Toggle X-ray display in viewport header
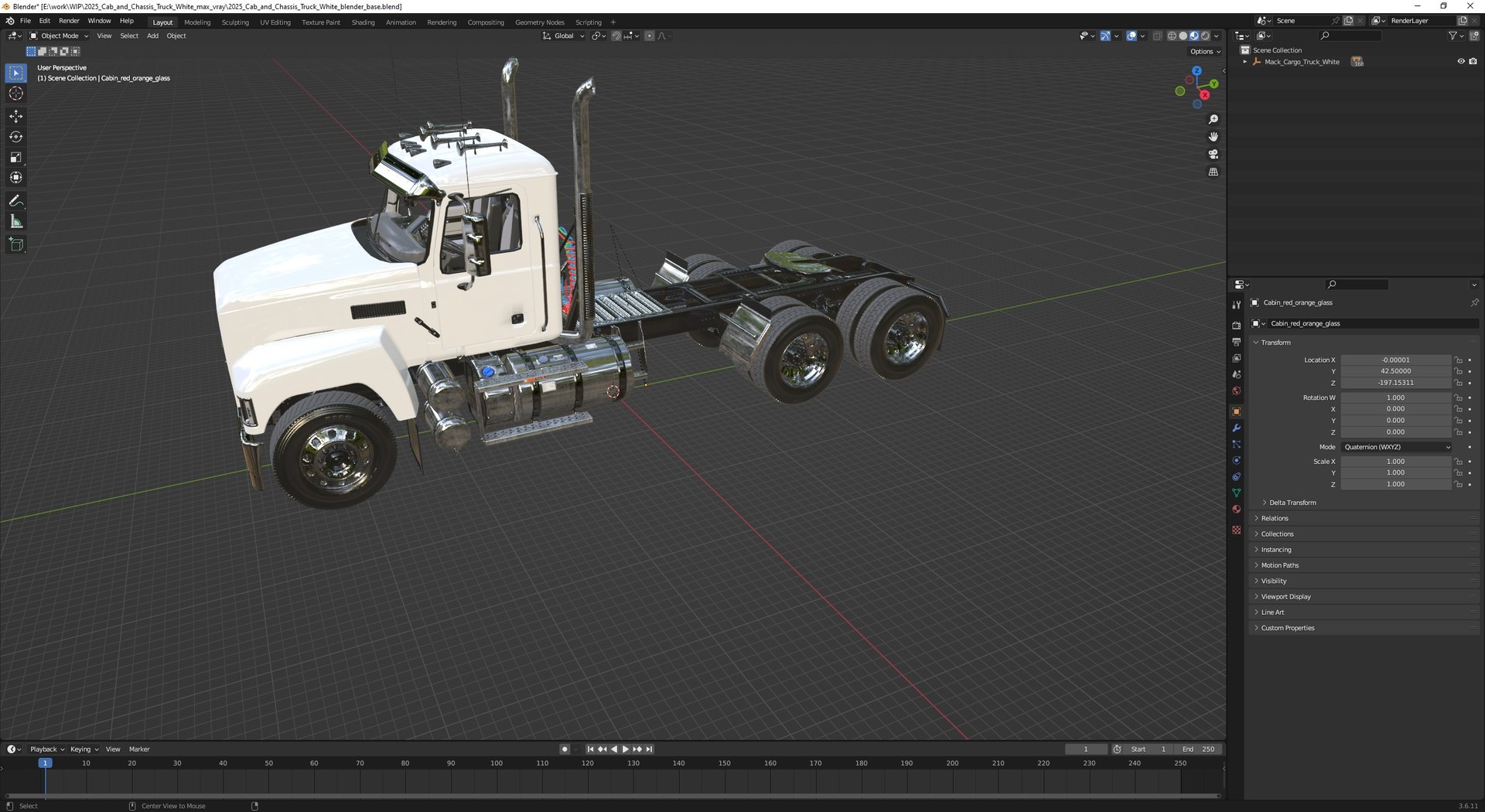The image size is (1485, 812). point(1157,36)
